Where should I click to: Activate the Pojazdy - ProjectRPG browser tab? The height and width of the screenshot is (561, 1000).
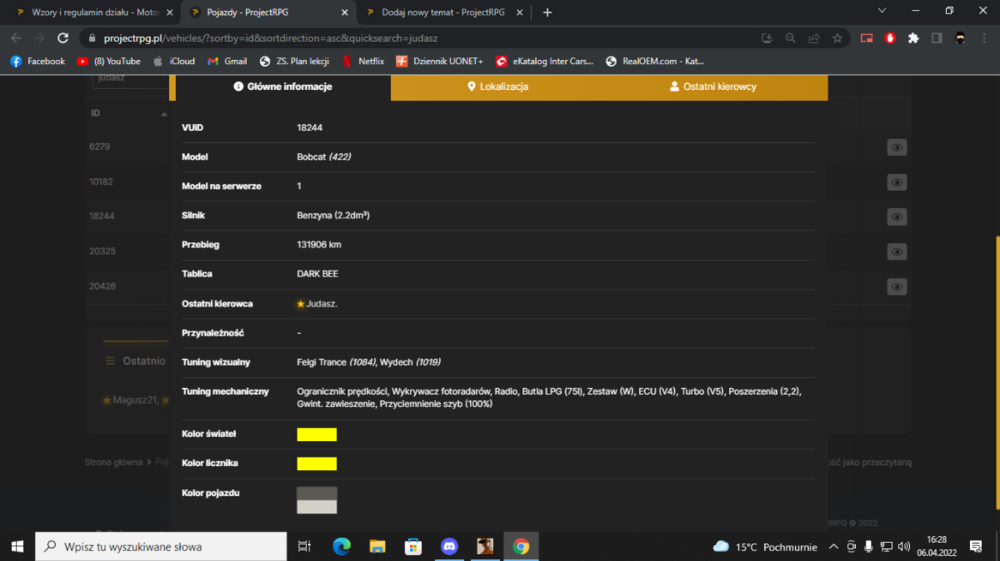click(268, 12)
